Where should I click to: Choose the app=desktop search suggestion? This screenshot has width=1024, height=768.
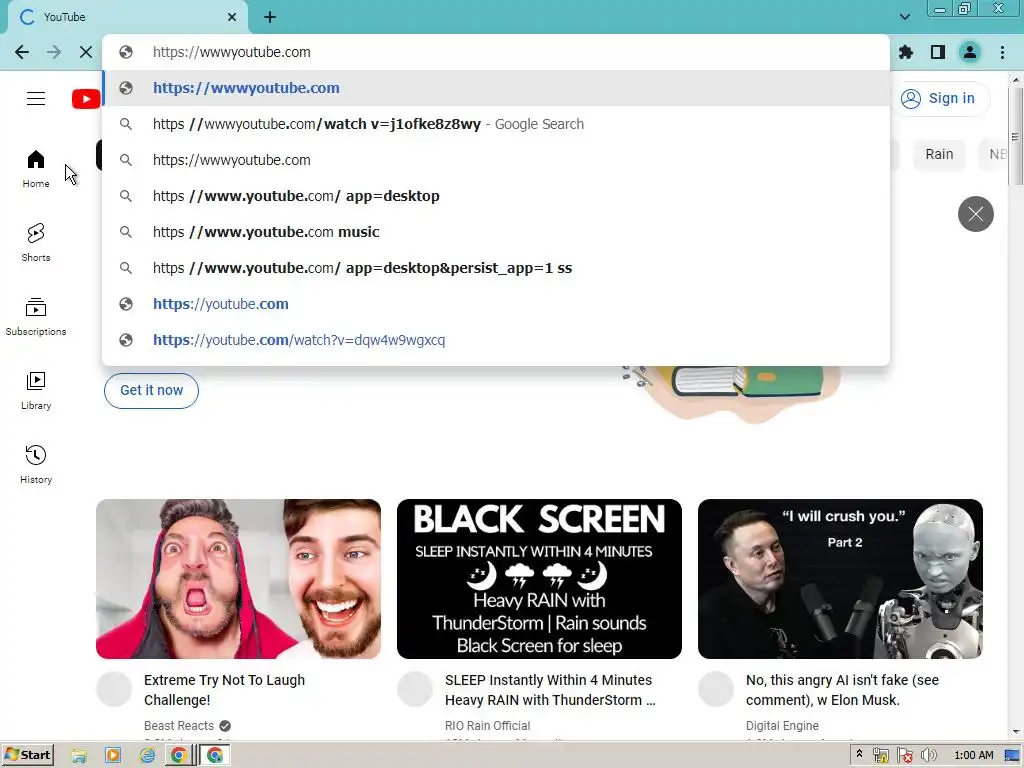click(496, 196)
